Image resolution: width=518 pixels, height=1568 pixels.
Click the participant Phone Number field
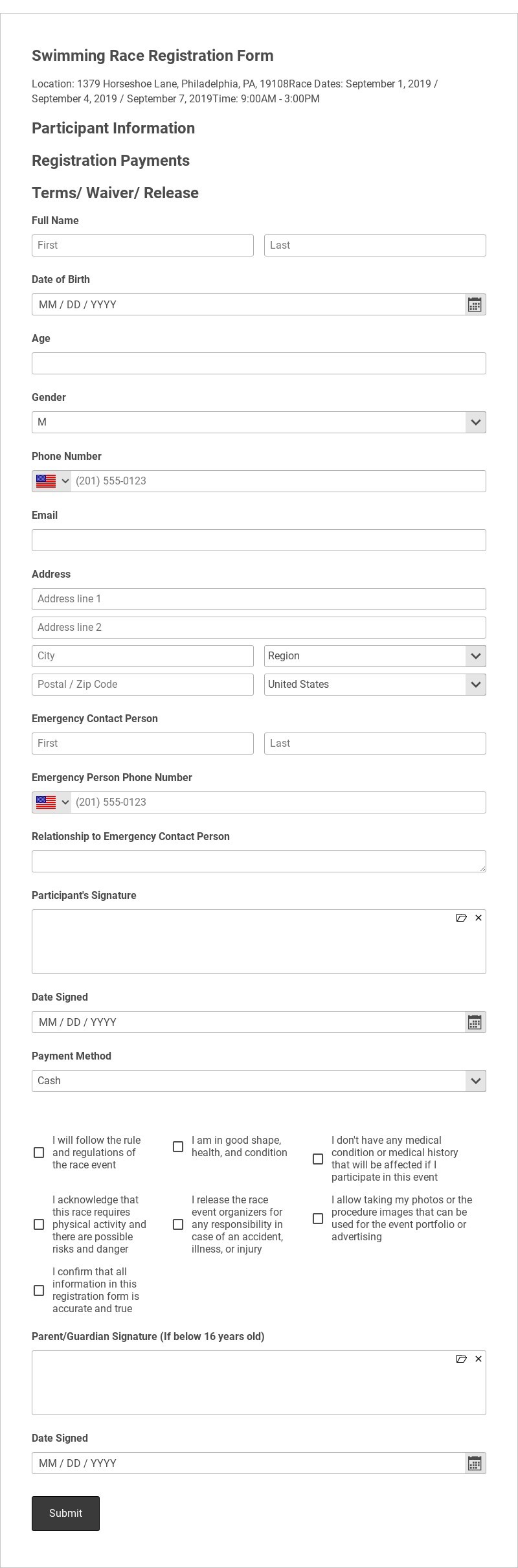[x=278, y=481]
